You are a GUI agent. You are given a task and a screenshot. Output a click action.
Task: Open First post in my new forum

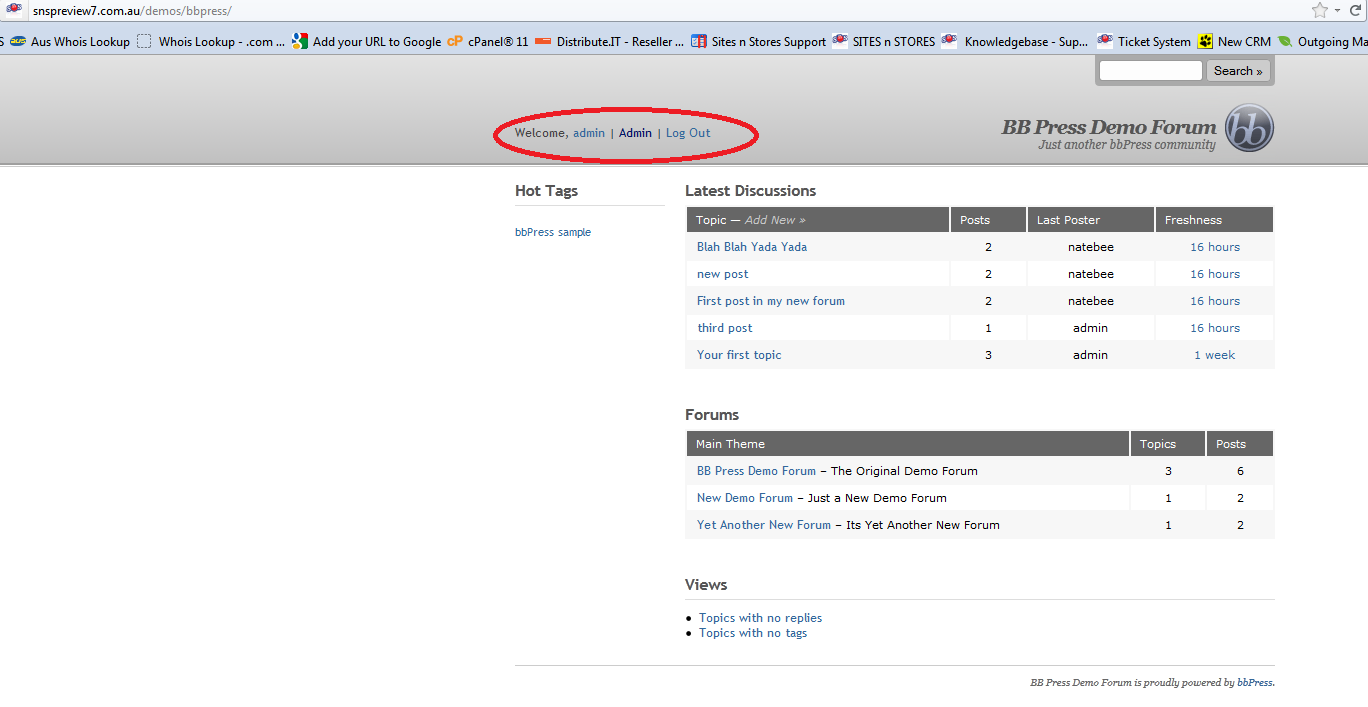(771, 301)
